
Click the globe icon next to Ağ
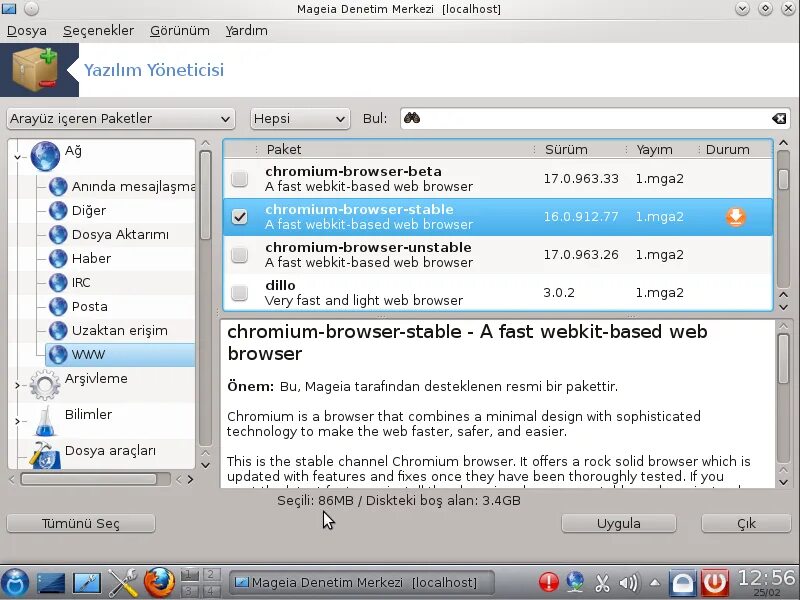tap(45, 156)
